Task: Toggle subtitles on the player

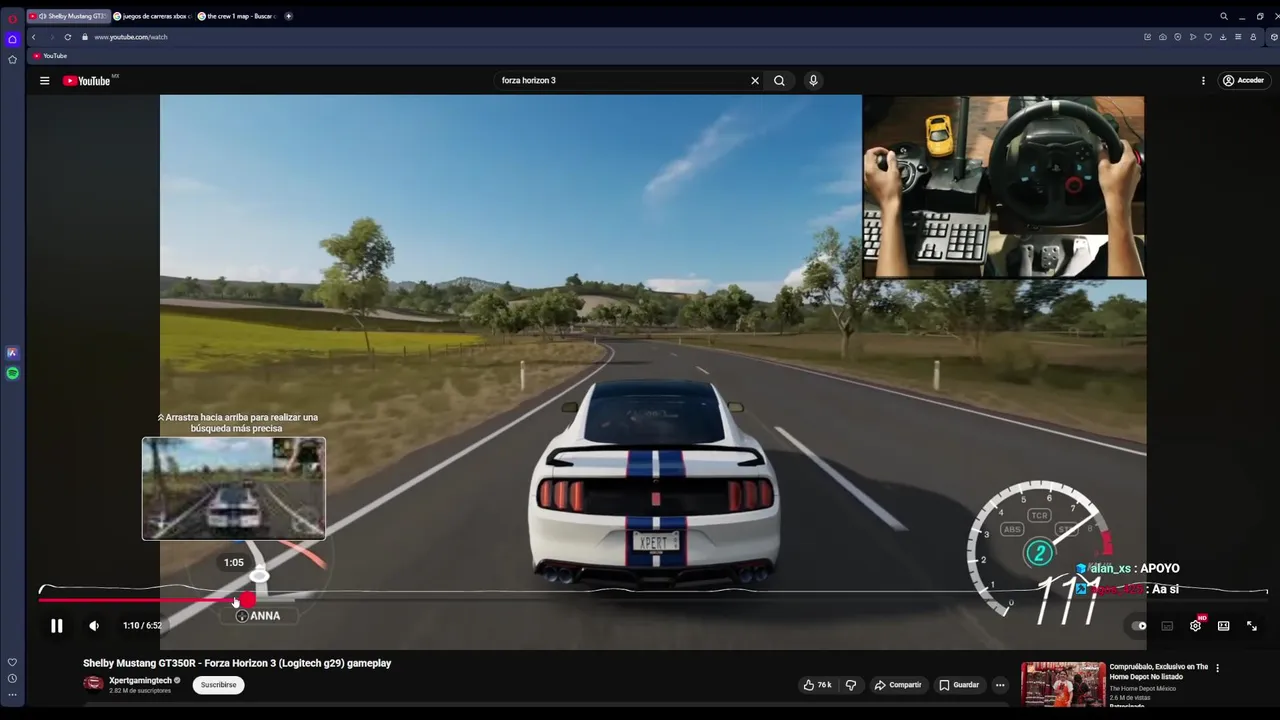Action: tap(1167, 626)
